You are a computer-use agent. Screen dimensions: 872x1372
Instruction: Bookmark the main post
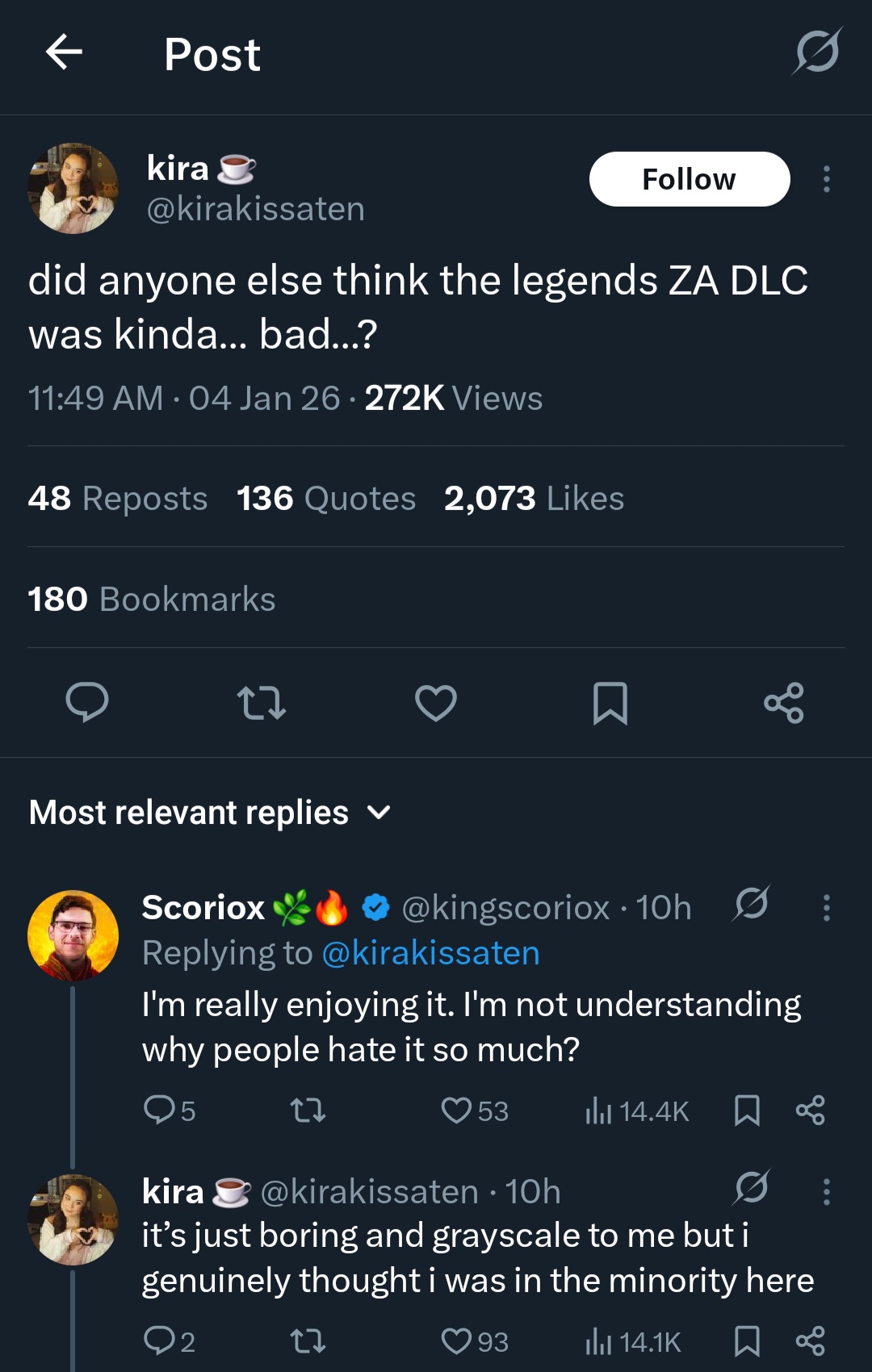coord(610,702)
